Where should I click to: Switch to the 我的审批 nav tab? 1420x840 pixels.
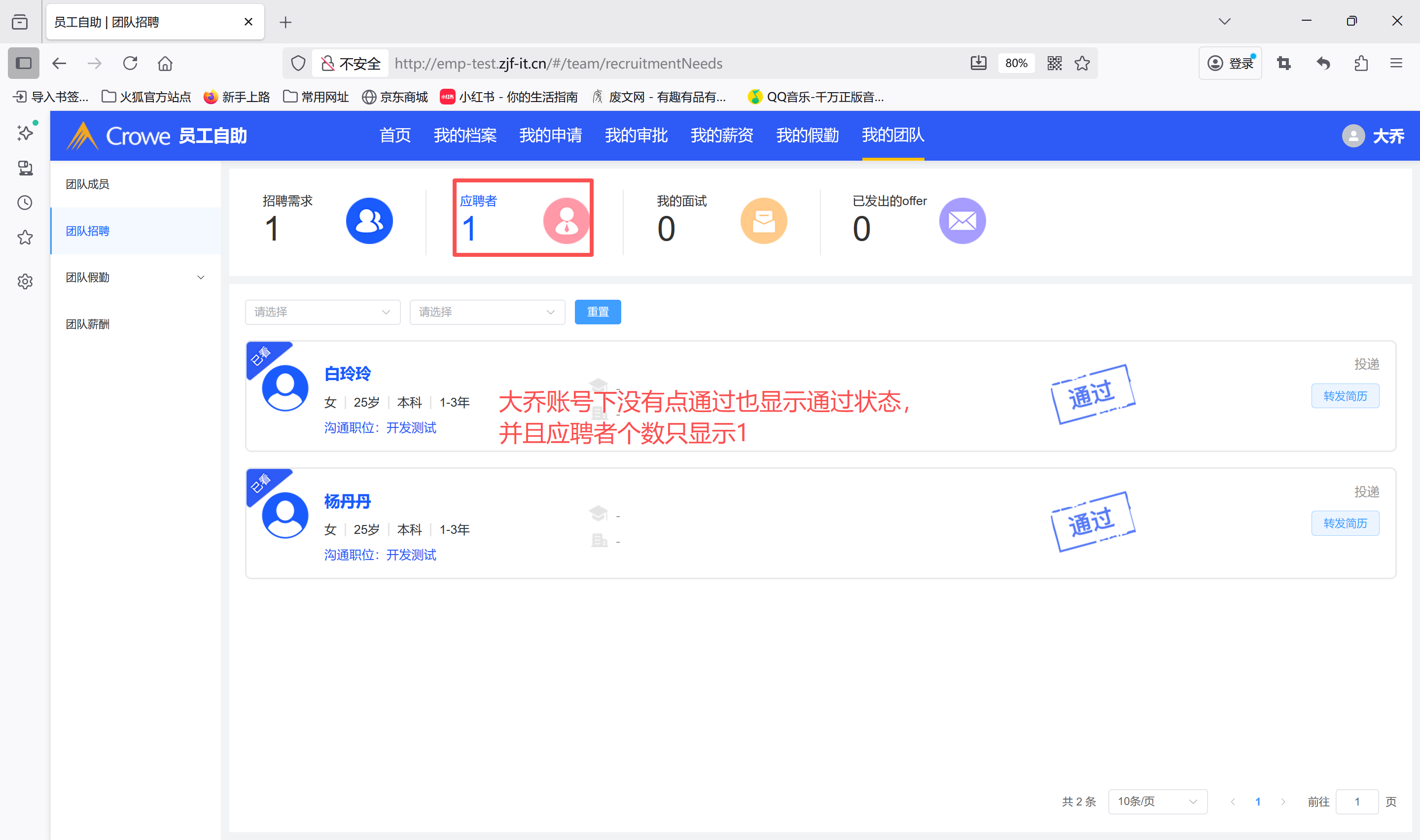pyautogui.click(x=636, y=135)
